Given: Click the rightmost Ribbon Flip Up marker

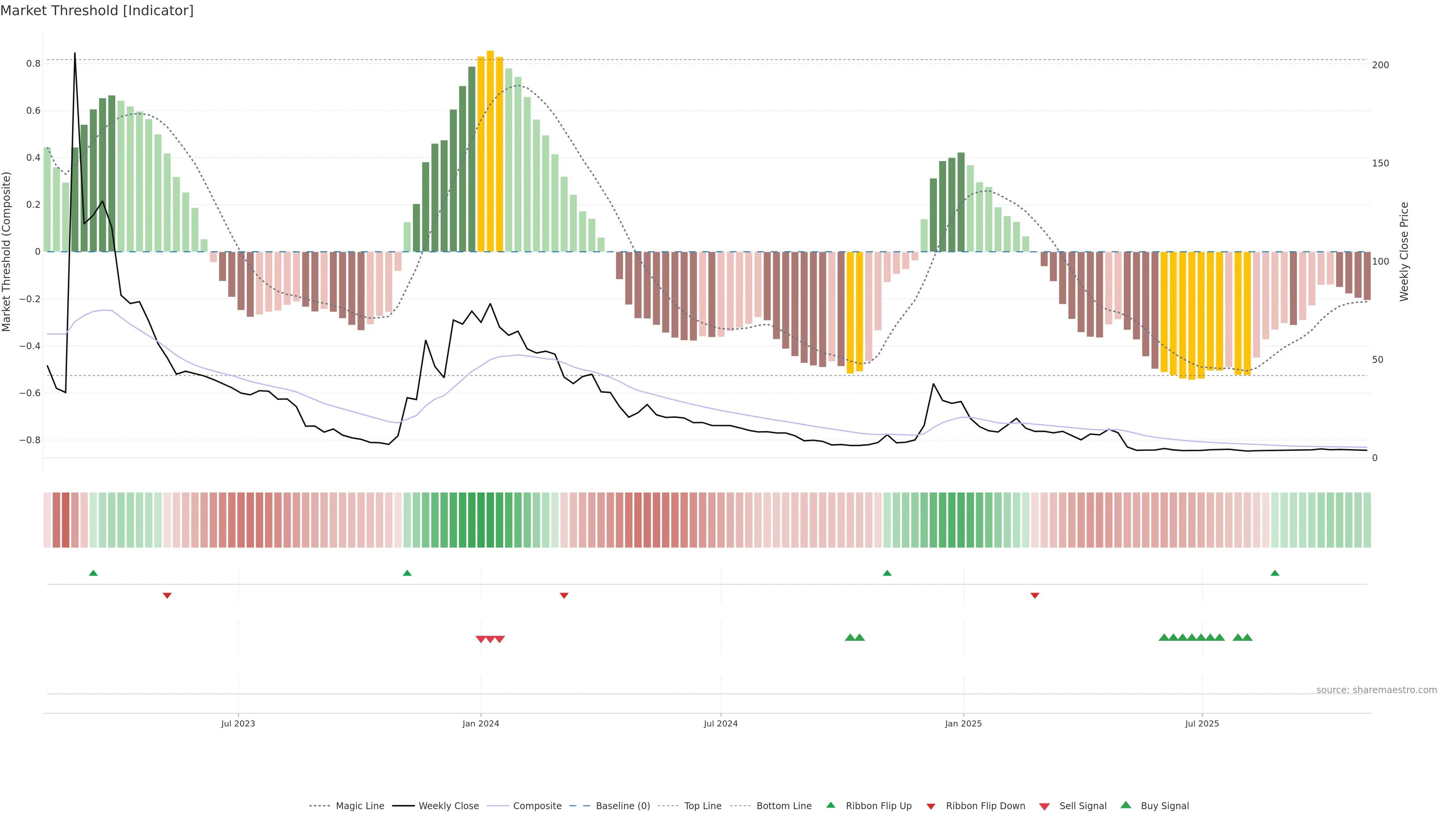Looking at the screenshot, I should (1274, 573).
